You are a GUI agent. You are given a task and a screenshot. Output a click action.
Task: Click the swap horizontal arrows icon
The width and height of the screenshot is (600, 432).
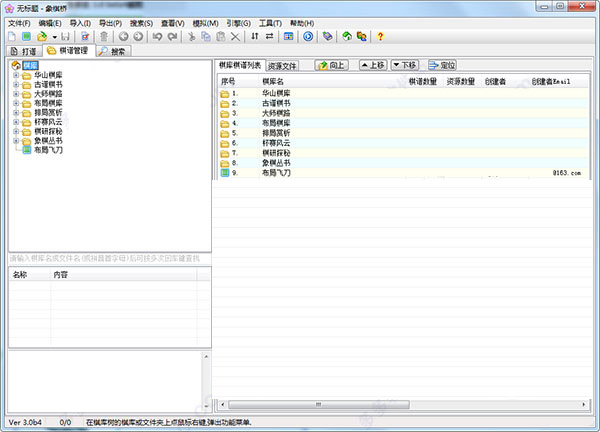(269, 37)
